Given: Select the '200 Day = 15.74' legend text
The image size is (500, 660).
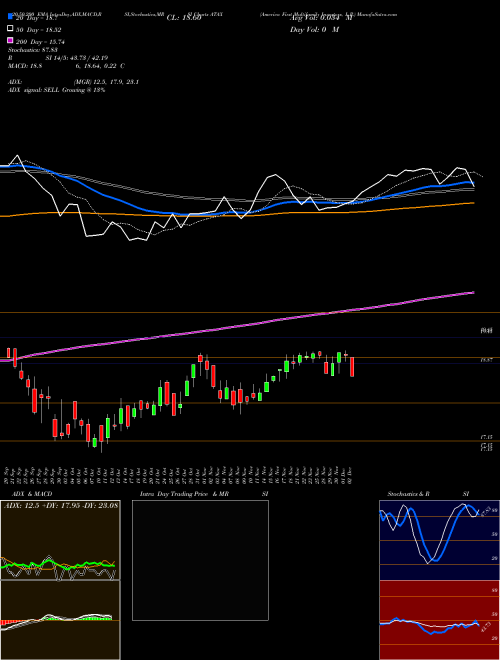Looking at the screenshot, I should pos(40,42).
